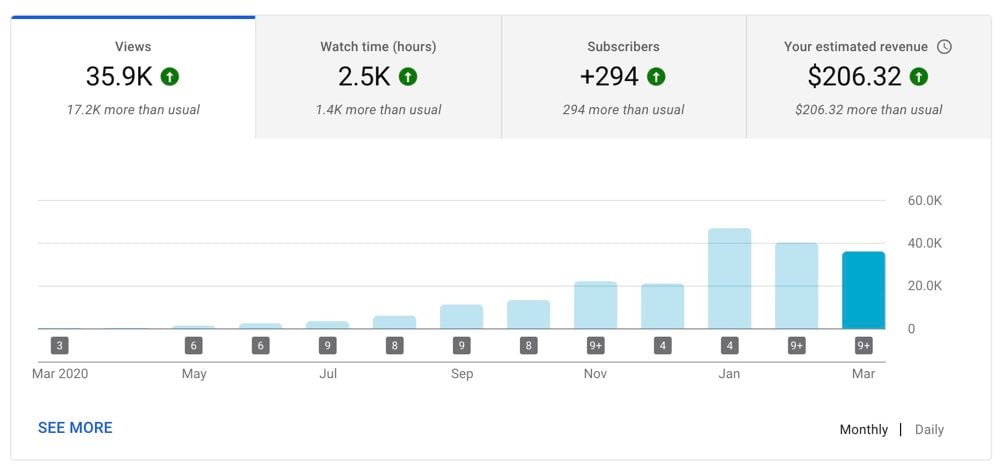Open the video count badge above Mar 2020
This screenshot has width=1000, height=473.
point(60,346)
